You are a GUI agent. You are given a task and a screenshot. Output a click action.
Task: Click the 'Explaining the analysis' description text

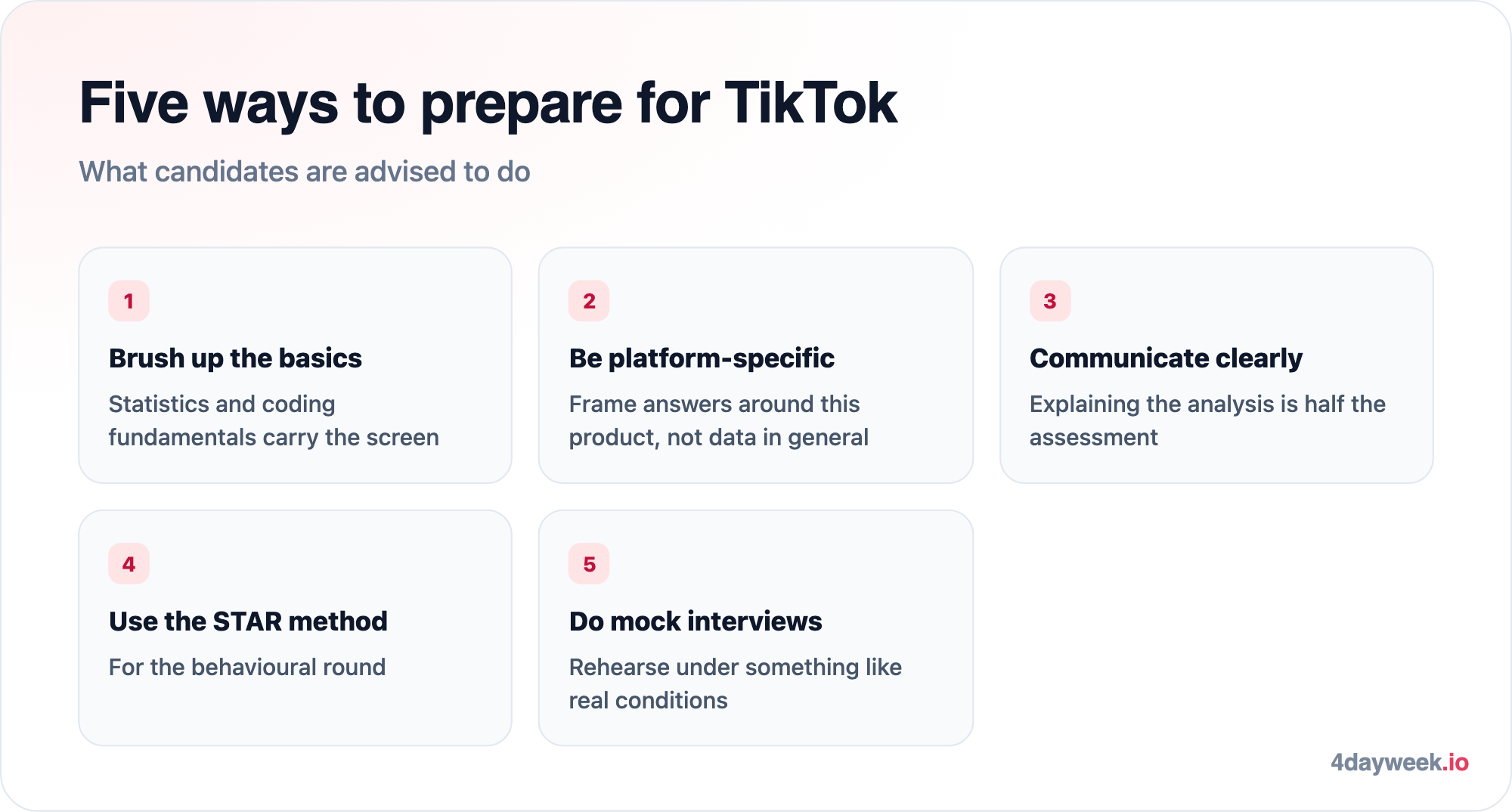click(x=1207, y=420)
